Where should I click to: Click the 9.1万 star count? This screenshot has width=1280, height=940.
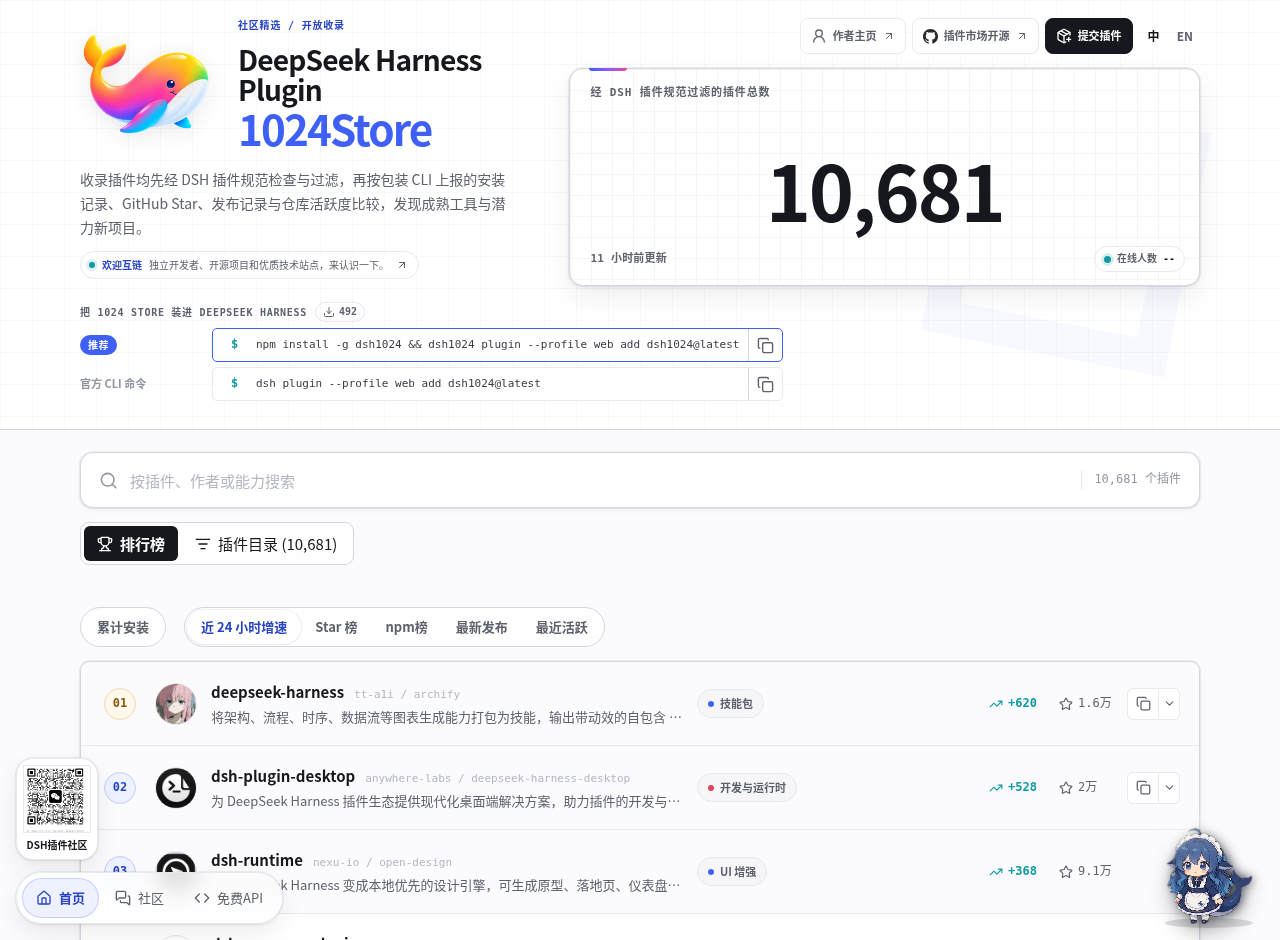[1085, 871]
